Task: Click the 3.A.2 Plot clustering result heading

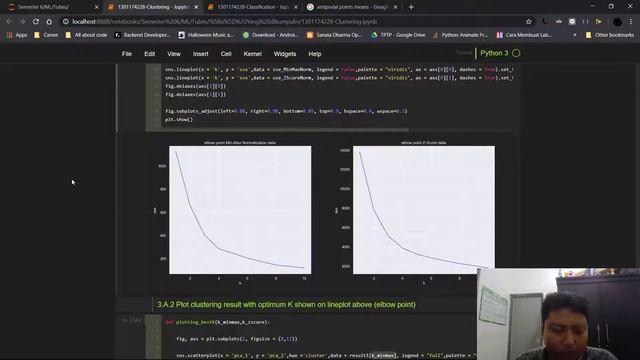Action: pyautogui.click(x=286, y=304)
